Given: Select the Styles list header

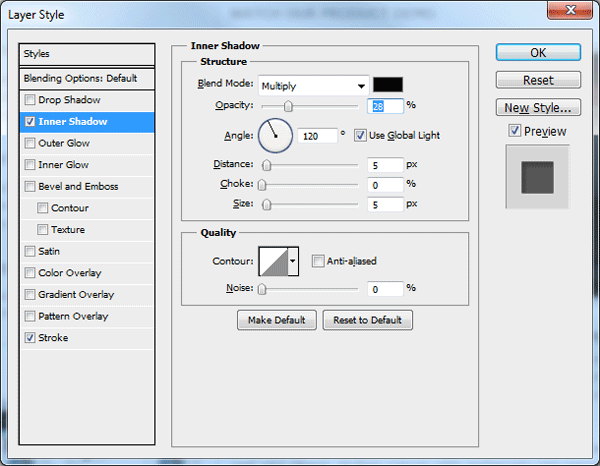Looking at the screenshot, I should [87, 54].
